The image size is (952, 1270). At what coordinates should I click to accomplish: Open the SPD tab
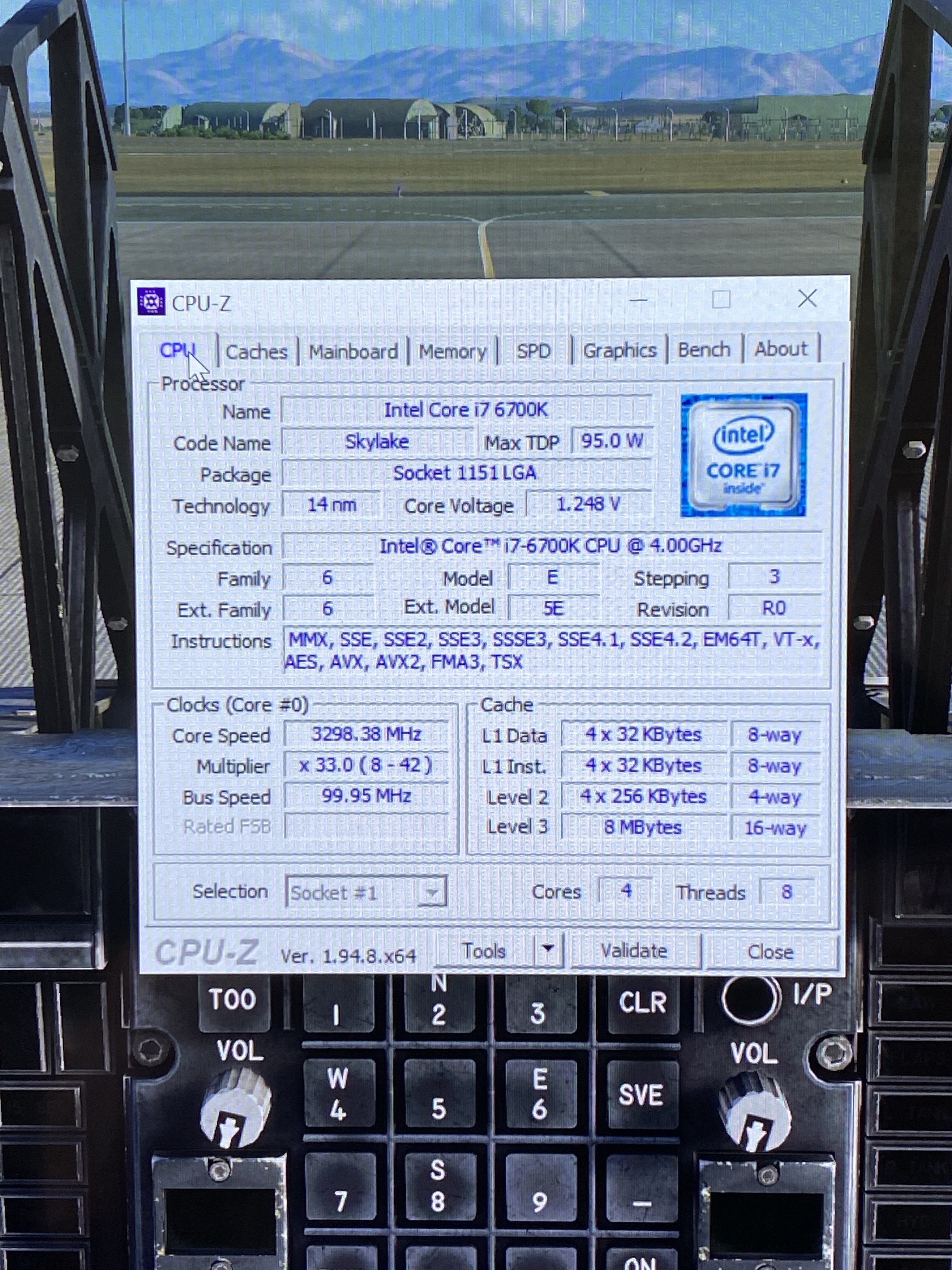coord(534,351)
